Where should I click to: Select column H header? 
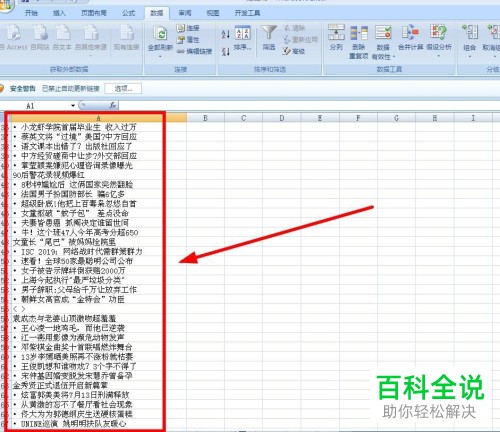tap(435, 118)
